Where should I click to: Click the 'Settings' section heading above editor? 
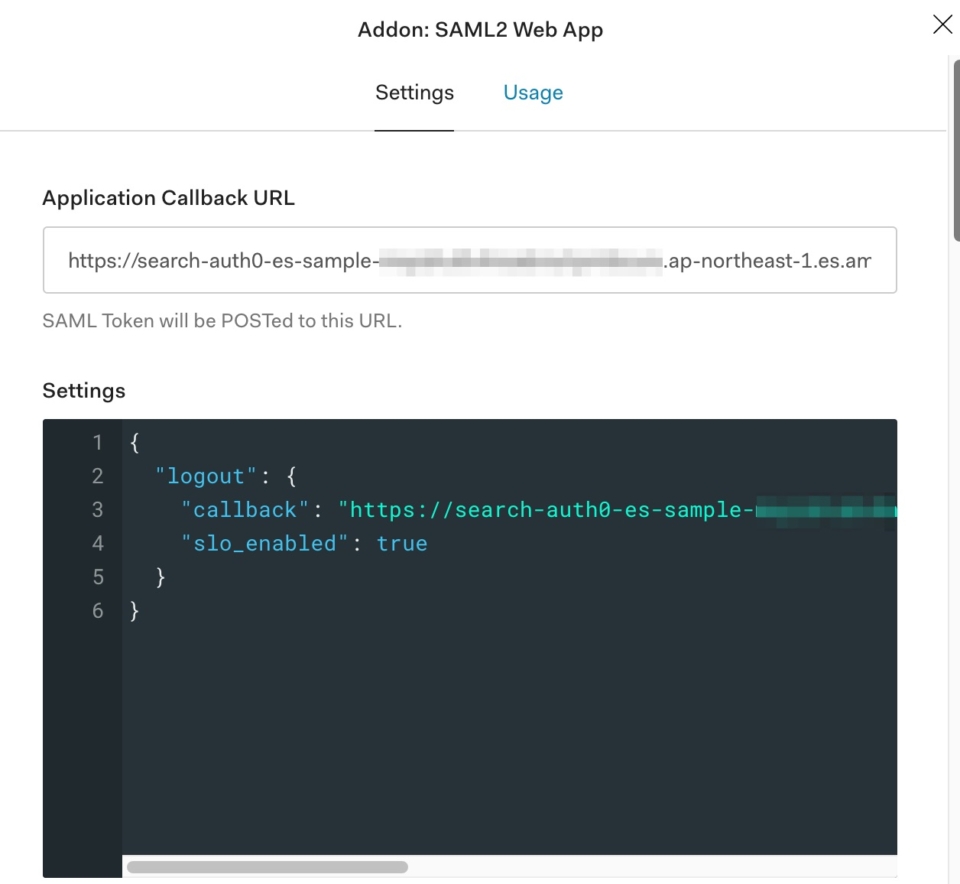pyautogui.click(x=84, y=391)
